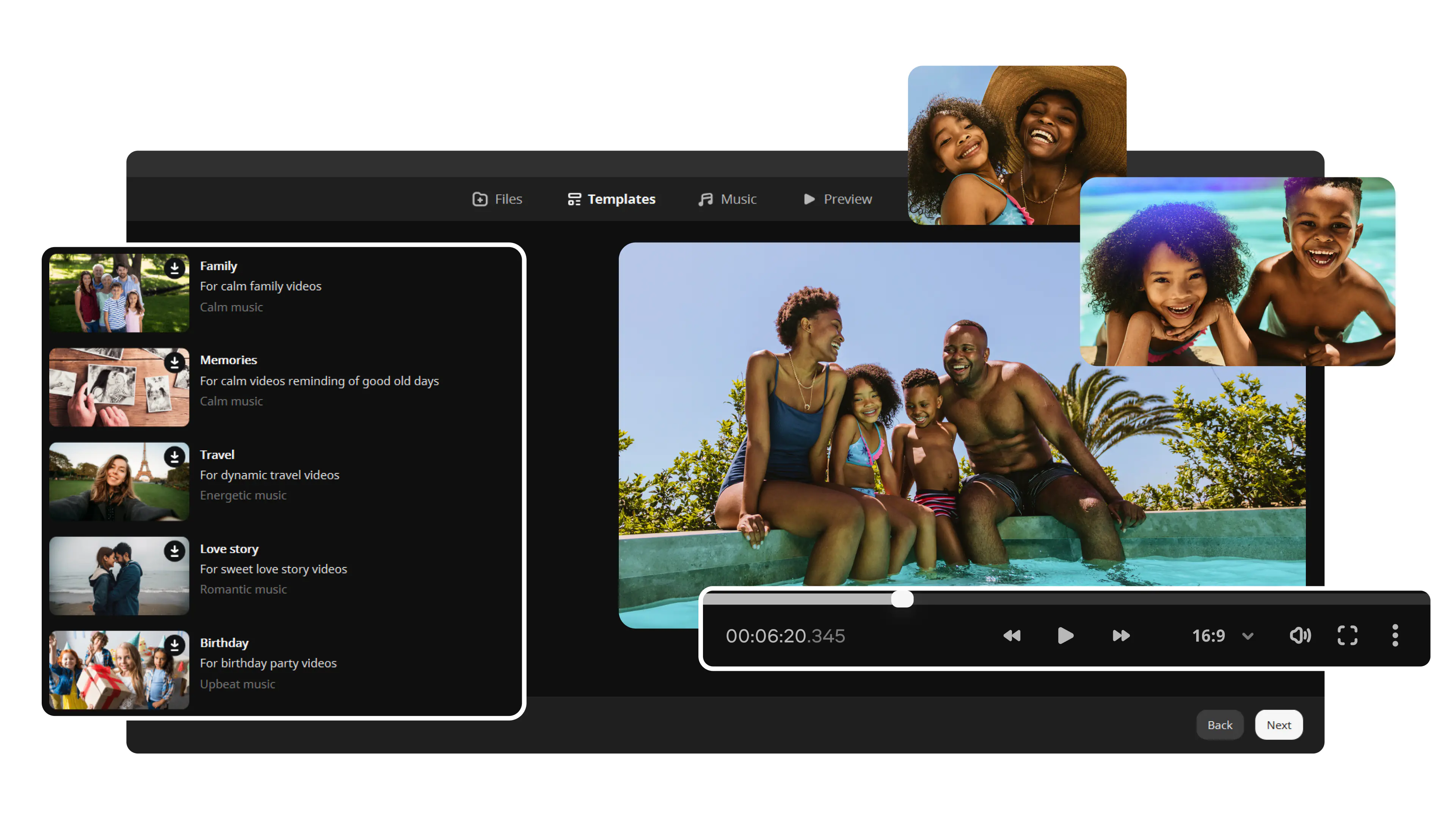Start playback with the play button
This screenshot has width=1456, height=819.
1065,636
